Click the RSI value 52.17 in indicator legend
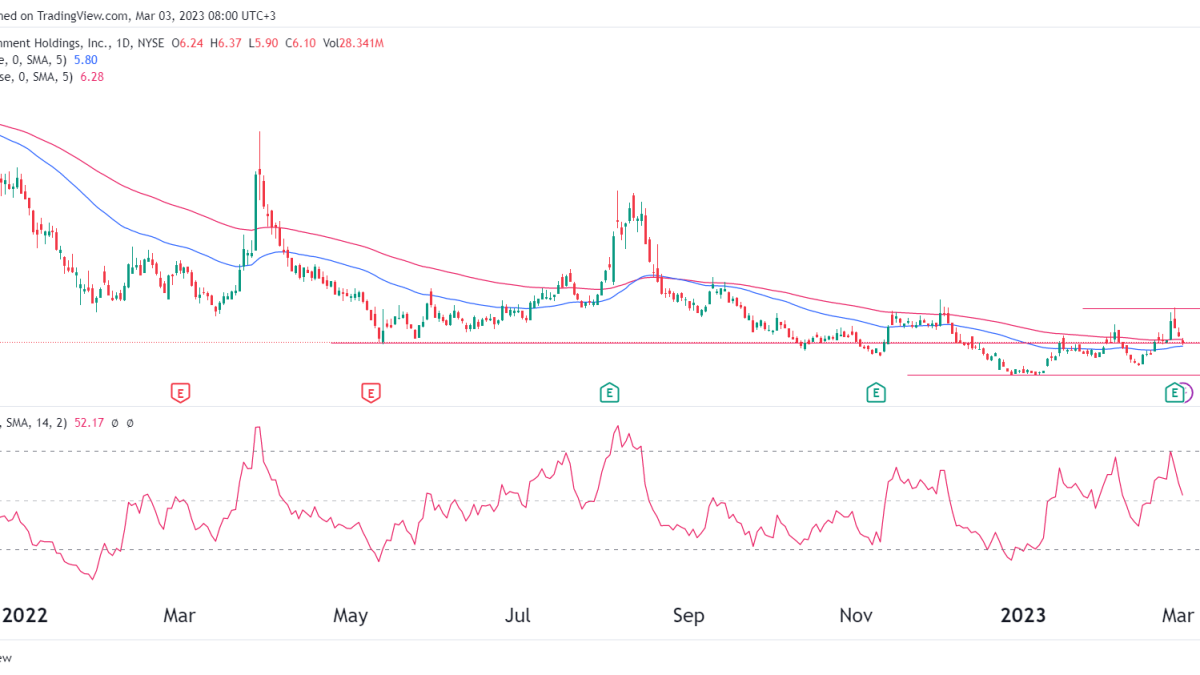 tap(89, 423)
